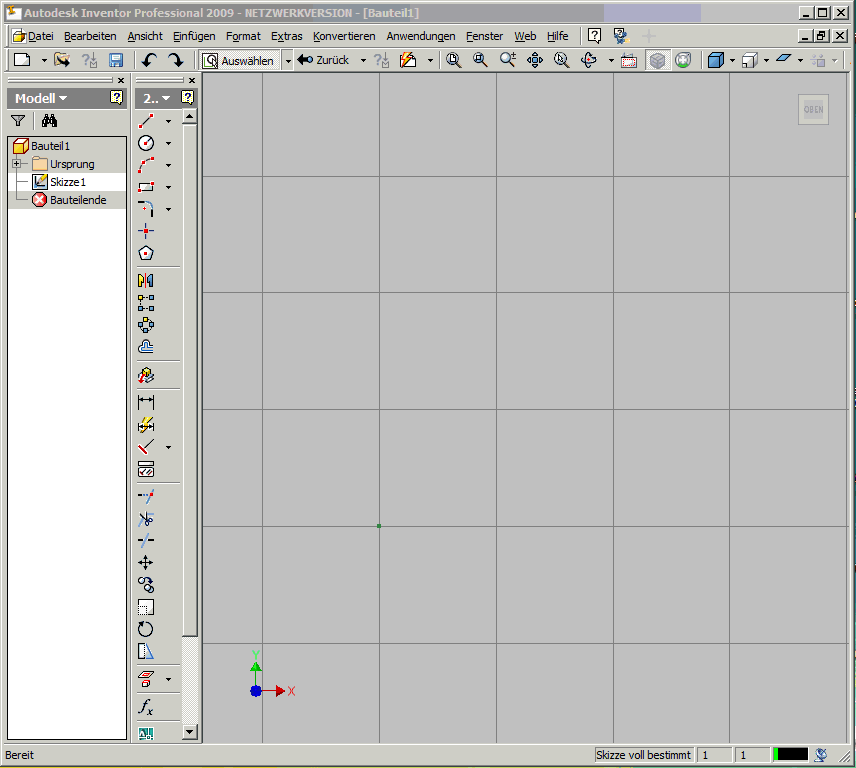Pick the Polygon sketch tool
The height and width of the screenshot is (768, 856).
pos(146,253)
